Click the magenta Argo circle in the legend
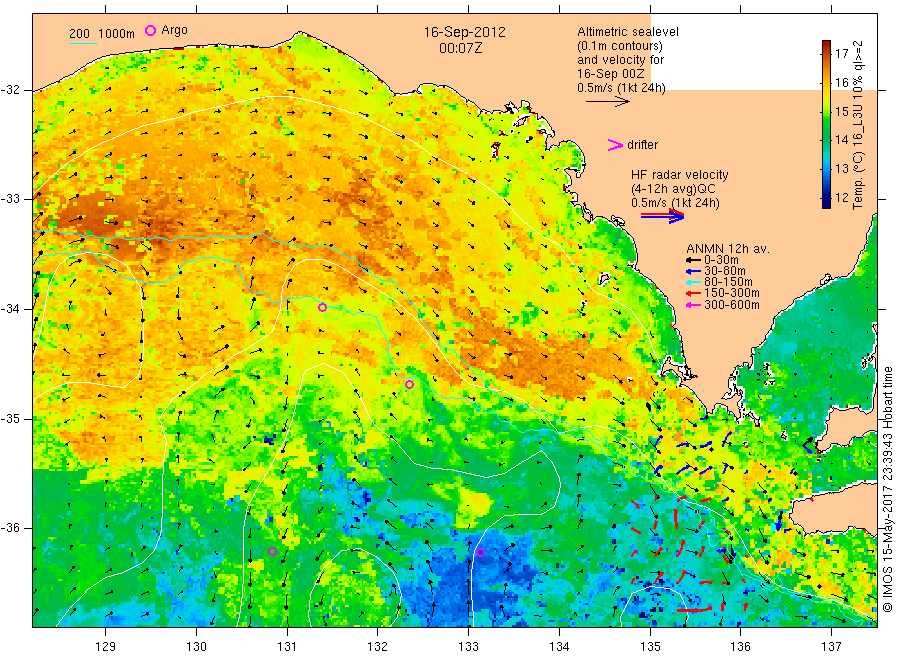 pos(150,30)
